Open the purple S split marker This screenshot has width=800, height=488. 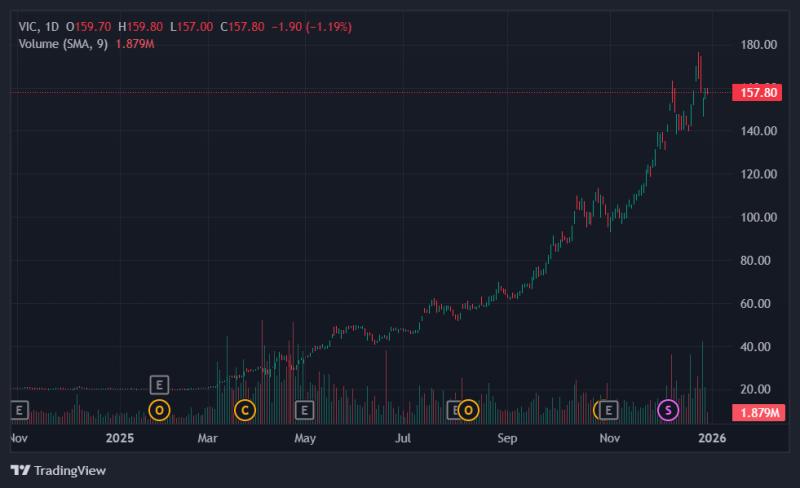pyautogui.click(x=668, y=410)
